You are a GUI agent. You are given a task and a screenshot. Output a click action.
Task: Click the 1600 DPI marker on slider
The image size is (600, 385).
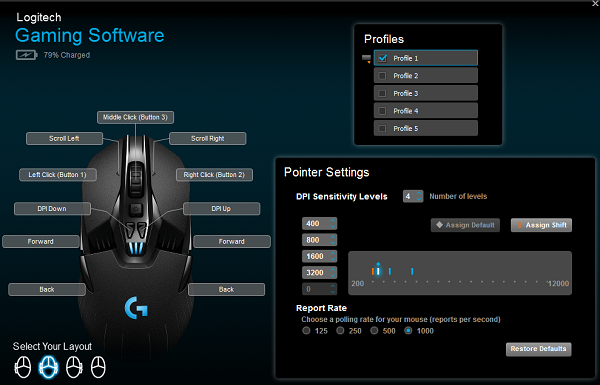[x=390, y=271]
